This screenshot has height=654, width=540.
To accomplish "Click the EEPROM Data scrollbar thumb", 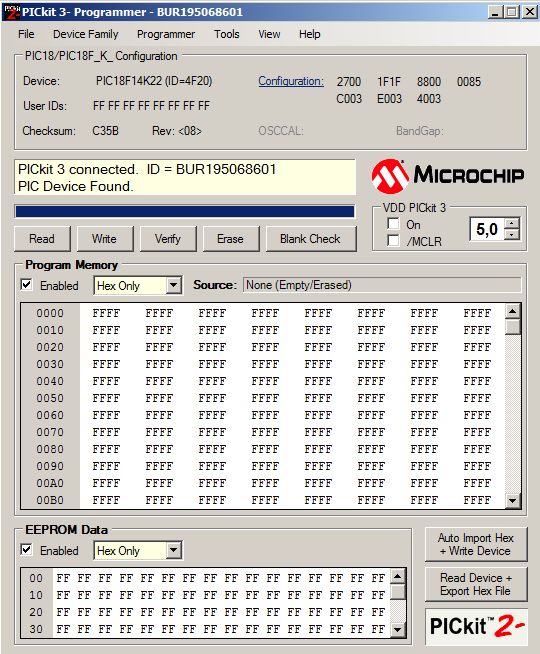I will (398, 592).
